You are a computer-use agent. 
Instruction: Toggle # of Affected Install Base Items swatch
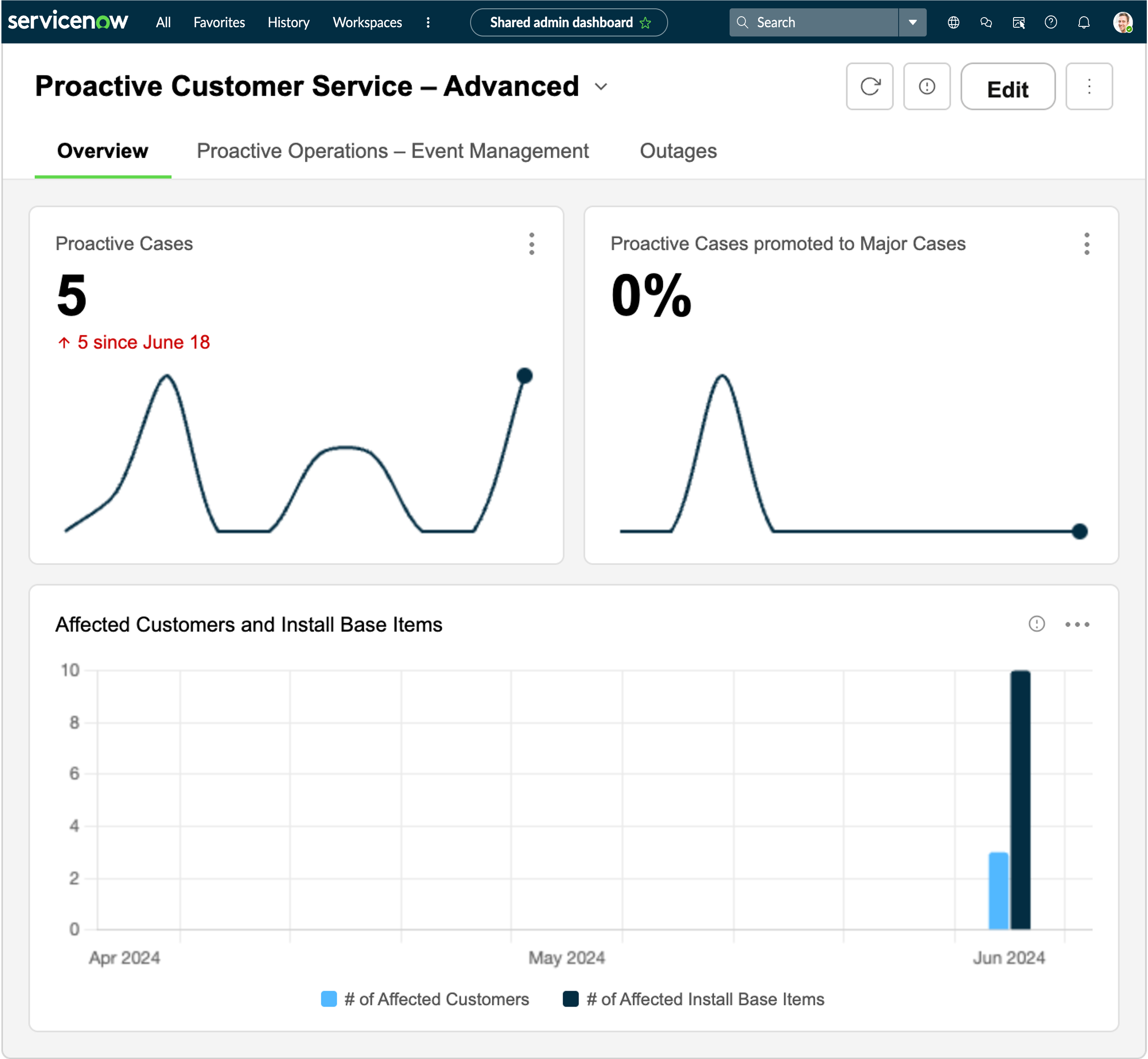tap(571, 999)
